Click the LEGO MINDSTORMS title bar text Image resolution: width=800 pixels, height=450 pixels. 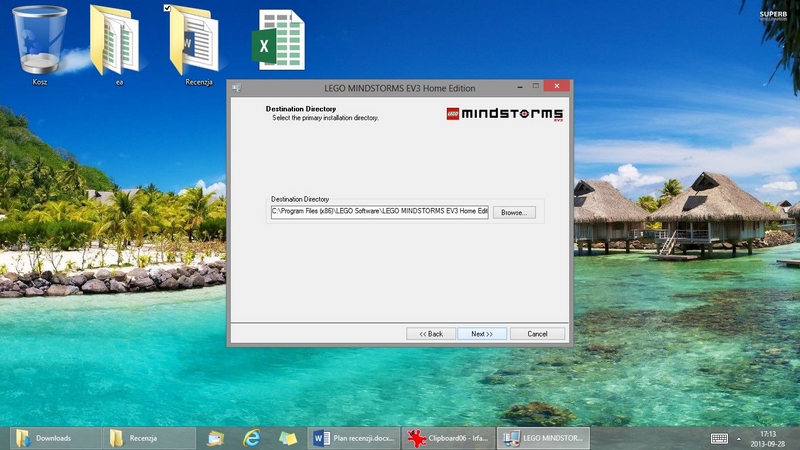pyautogui.click(x=399, y=88)
